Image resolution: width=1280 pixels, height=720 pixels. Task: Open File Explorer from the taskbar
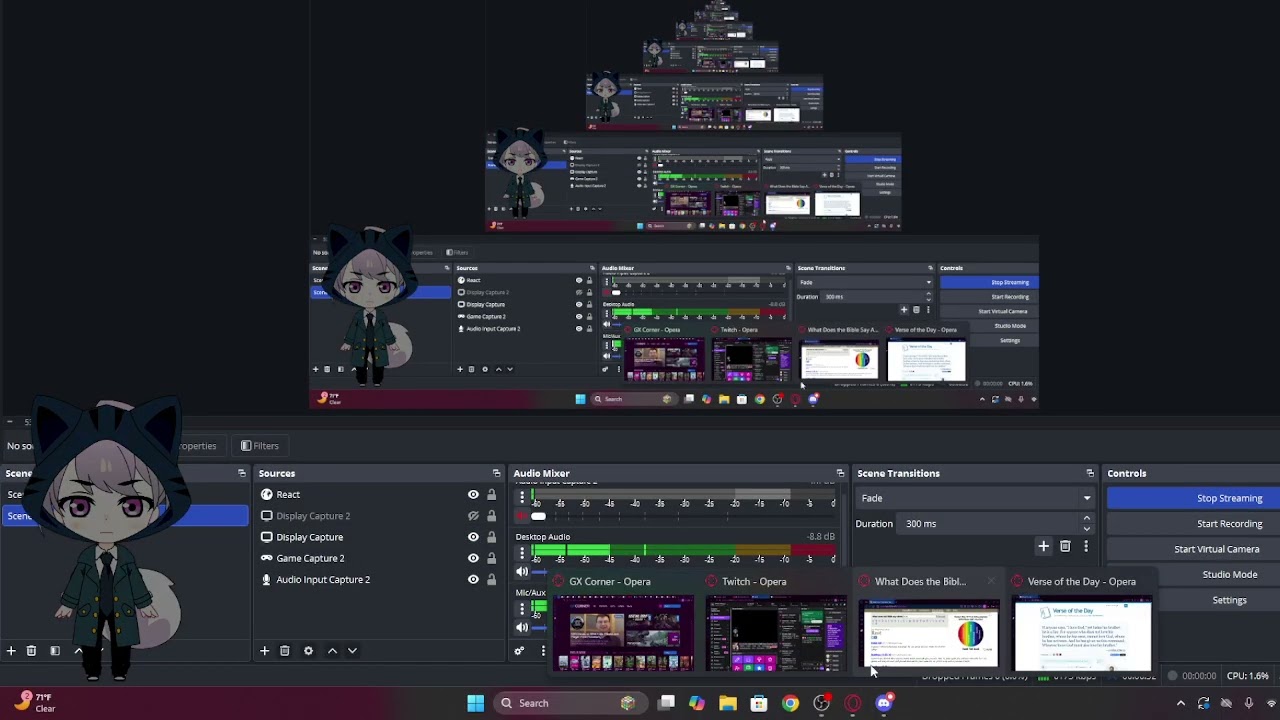[728, 703]
